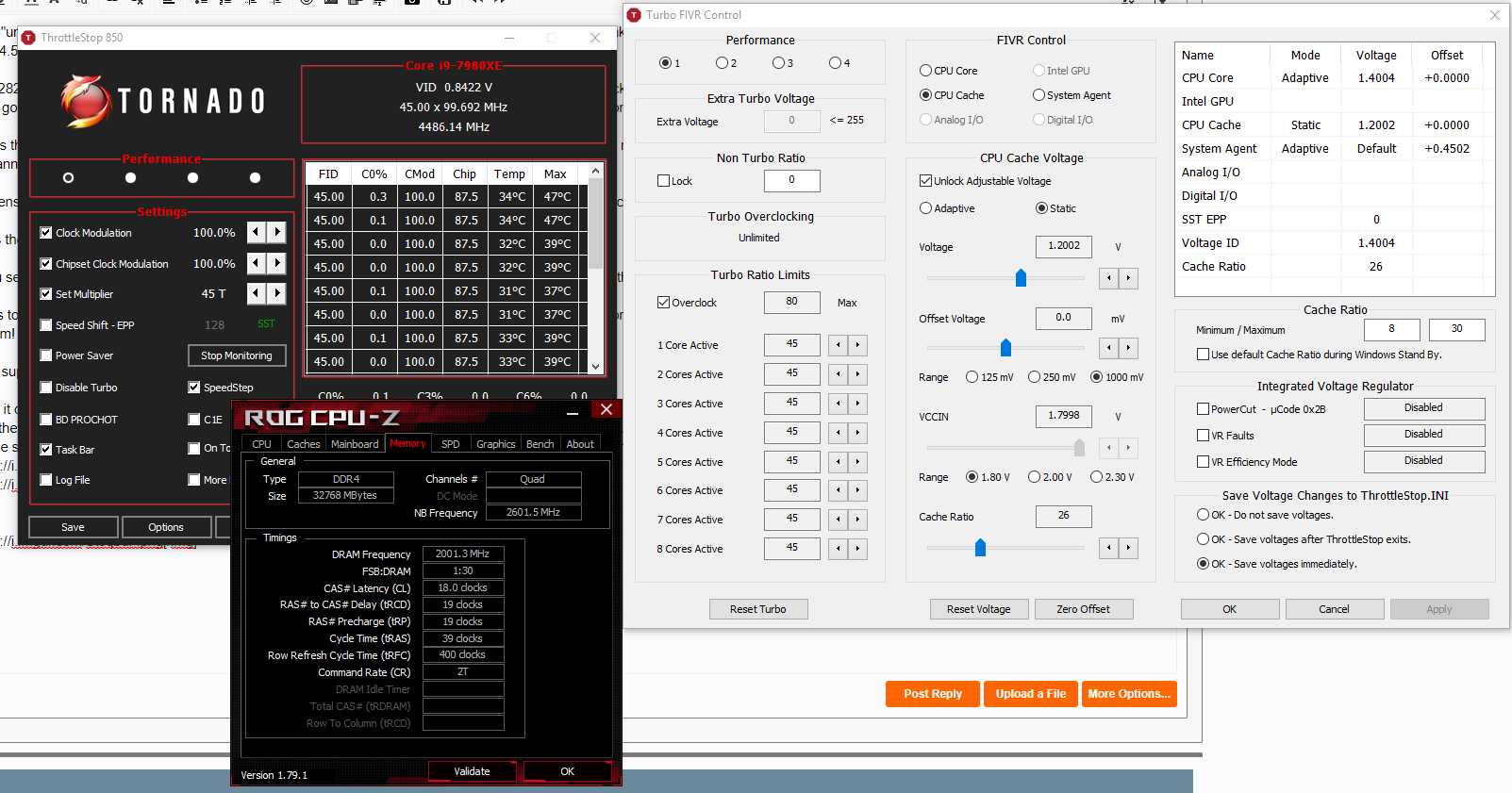Enable the Speed Shift - EPP checkbox
This screenshot has width=1512, height=793.
[46, 325]
